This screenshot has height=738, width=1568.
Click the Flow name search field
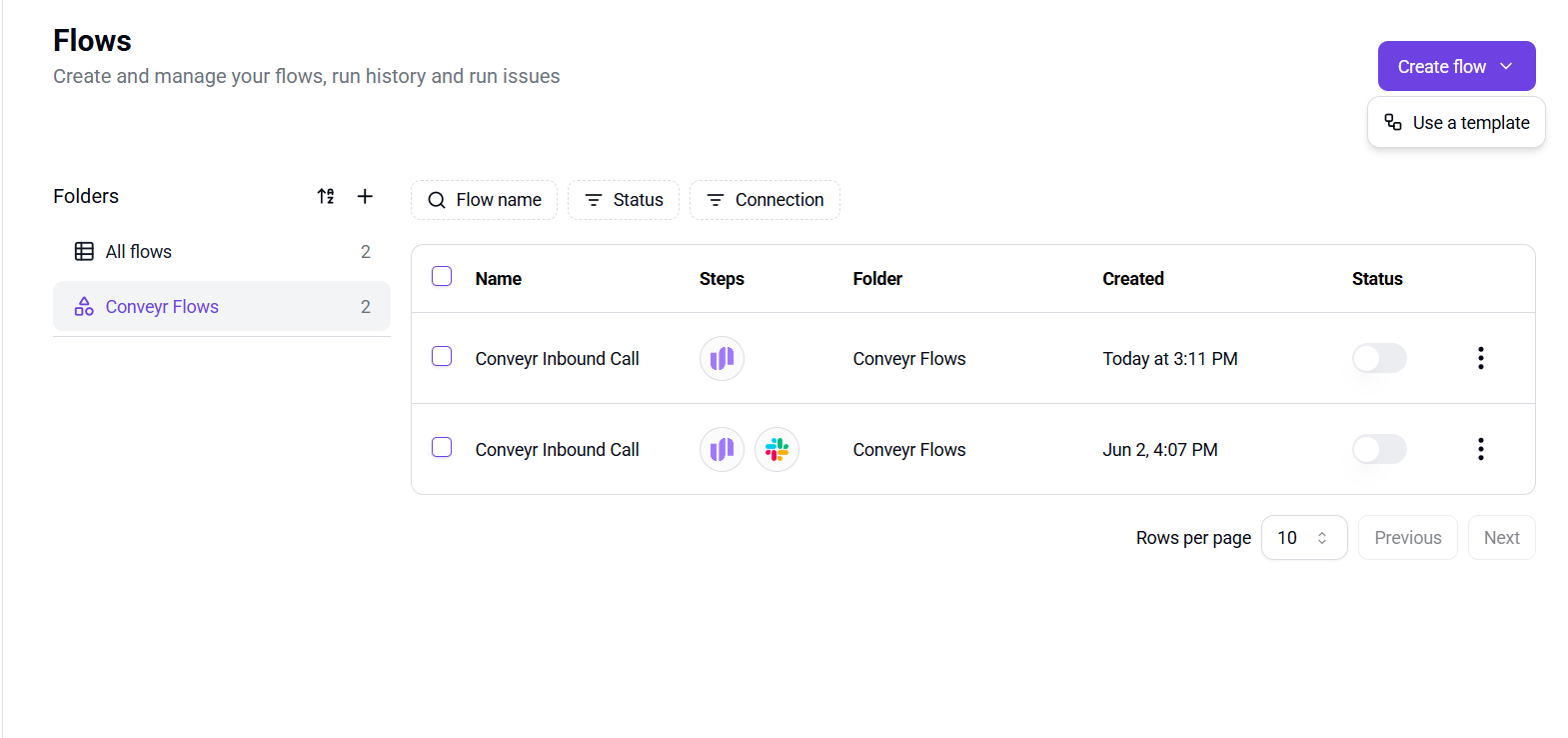pos(498,200)
